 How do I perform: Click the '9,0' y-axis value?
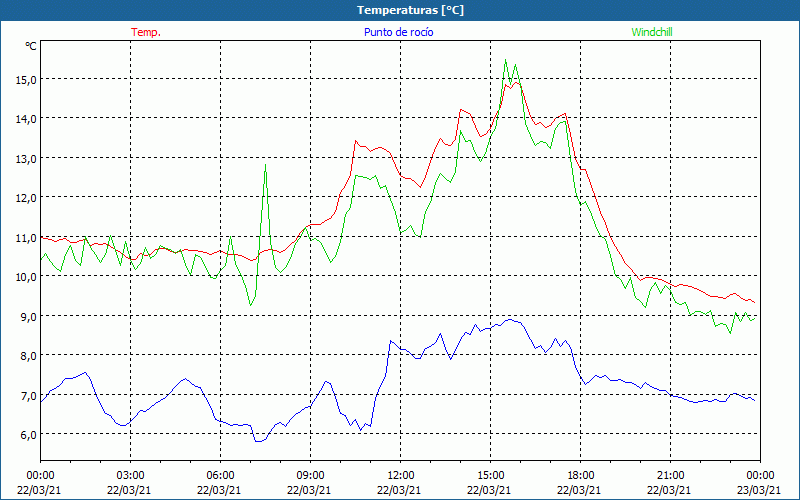(29, 317)
